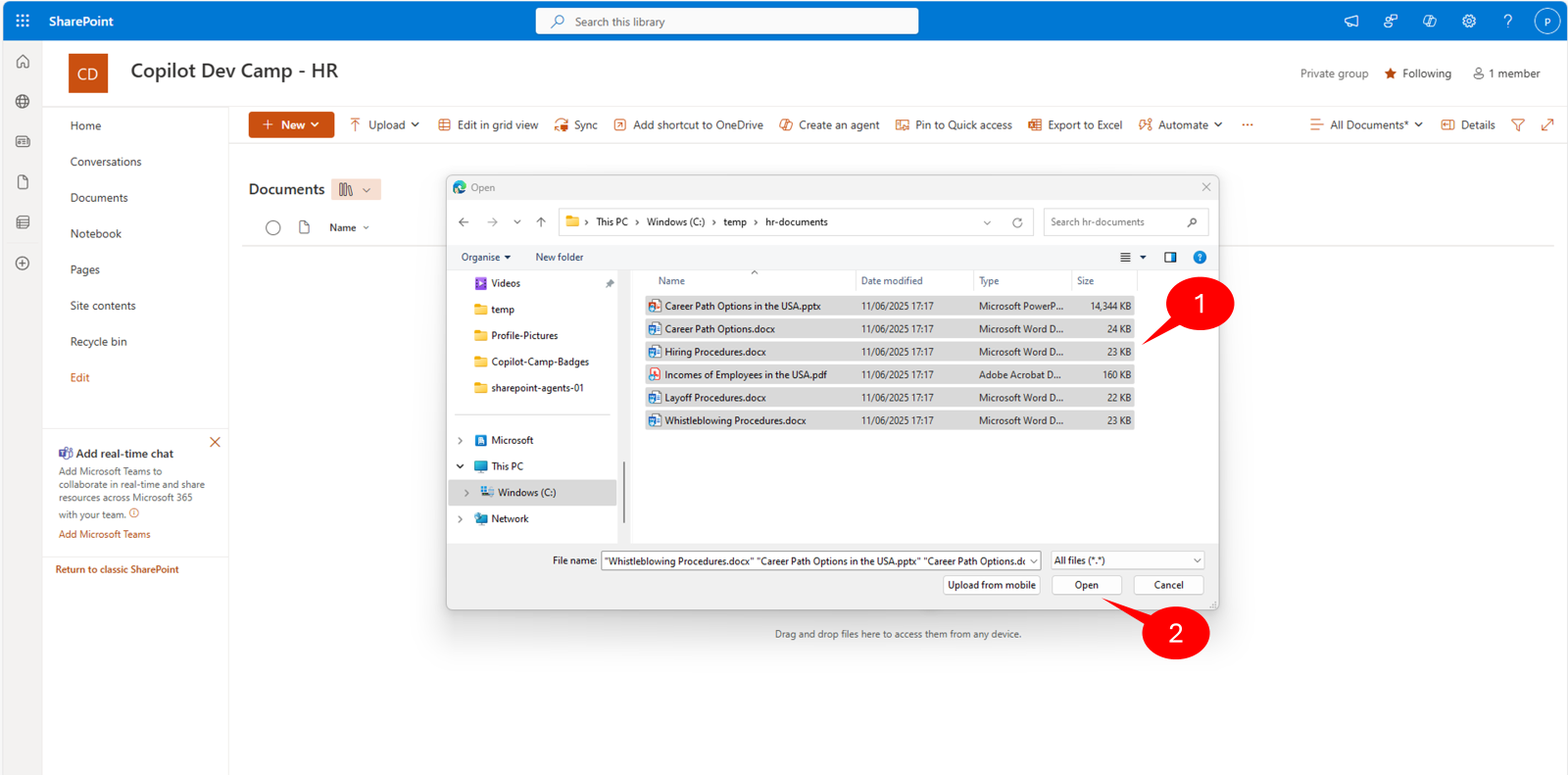Open the Documents library view dropdown
1568x775 pixels.
[356, 190]
